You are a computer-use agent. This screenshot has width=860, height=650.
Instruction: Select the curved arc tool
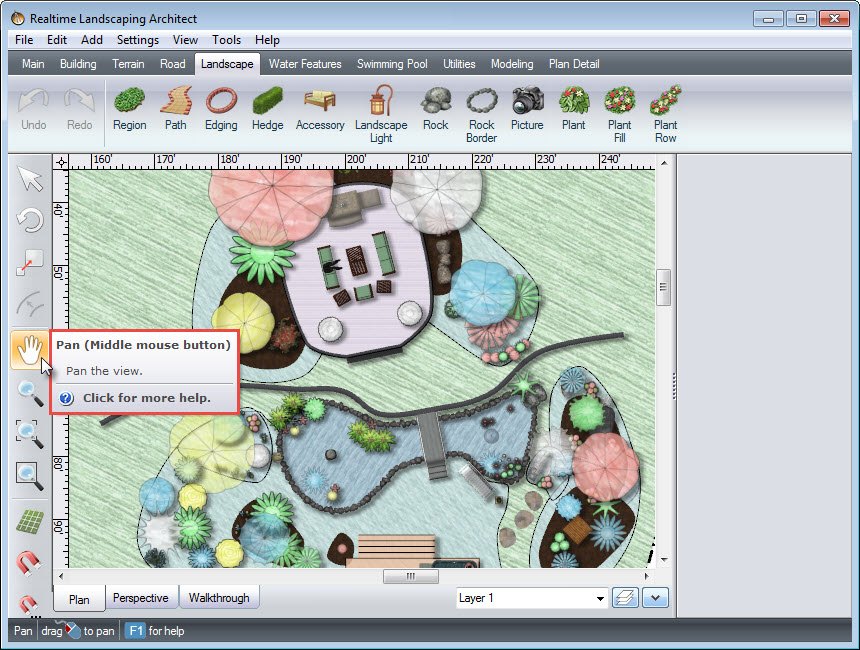click(30, 305)
